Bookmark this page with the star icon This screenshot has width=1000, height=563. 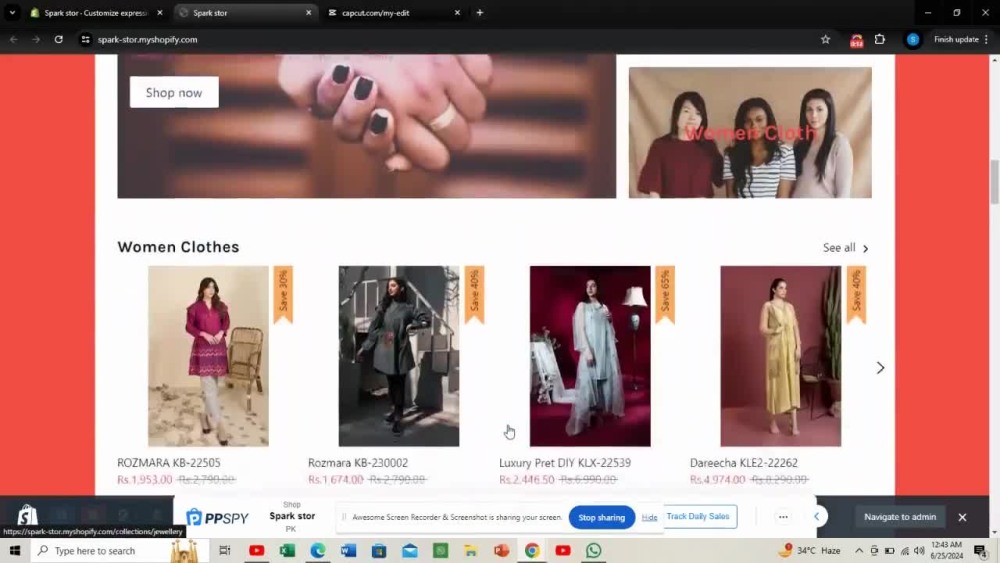point(825,40)
